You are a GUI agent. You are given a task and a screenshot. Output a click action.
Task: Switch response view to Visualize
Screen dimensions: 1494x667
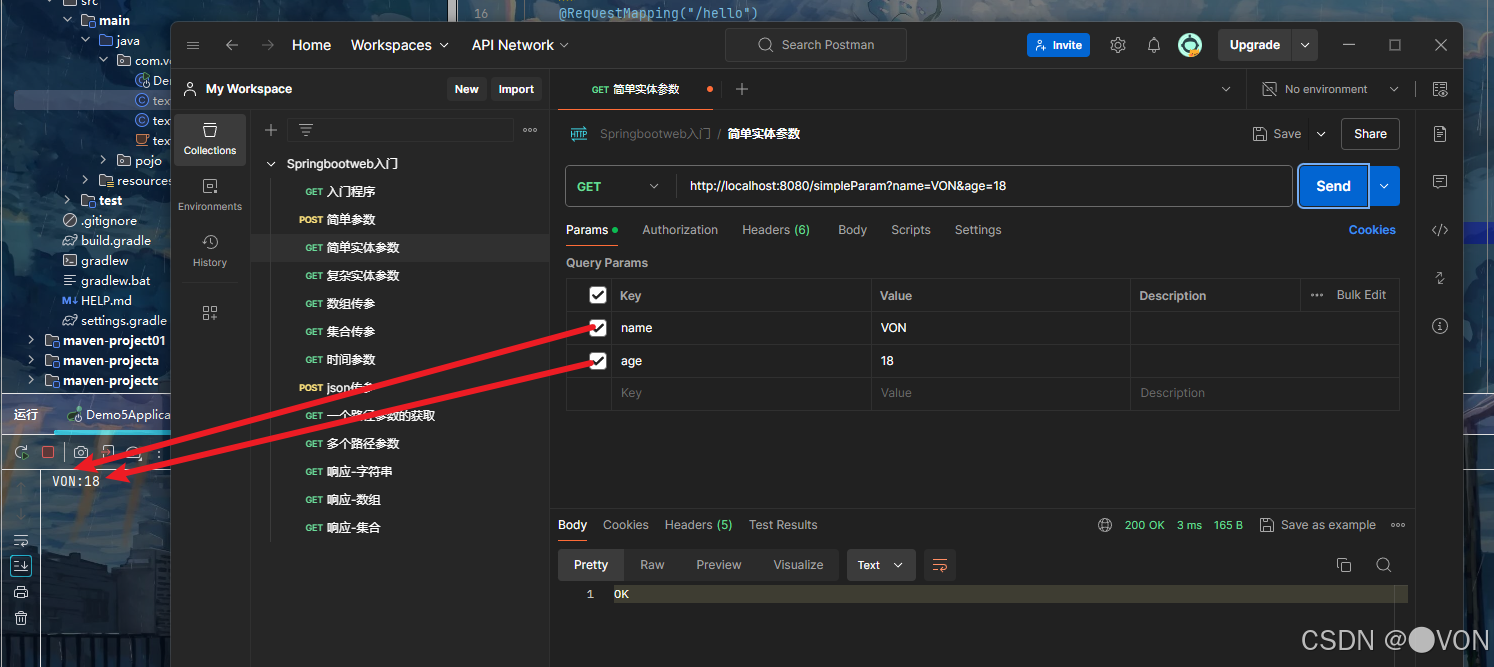(x=798, y=565)
